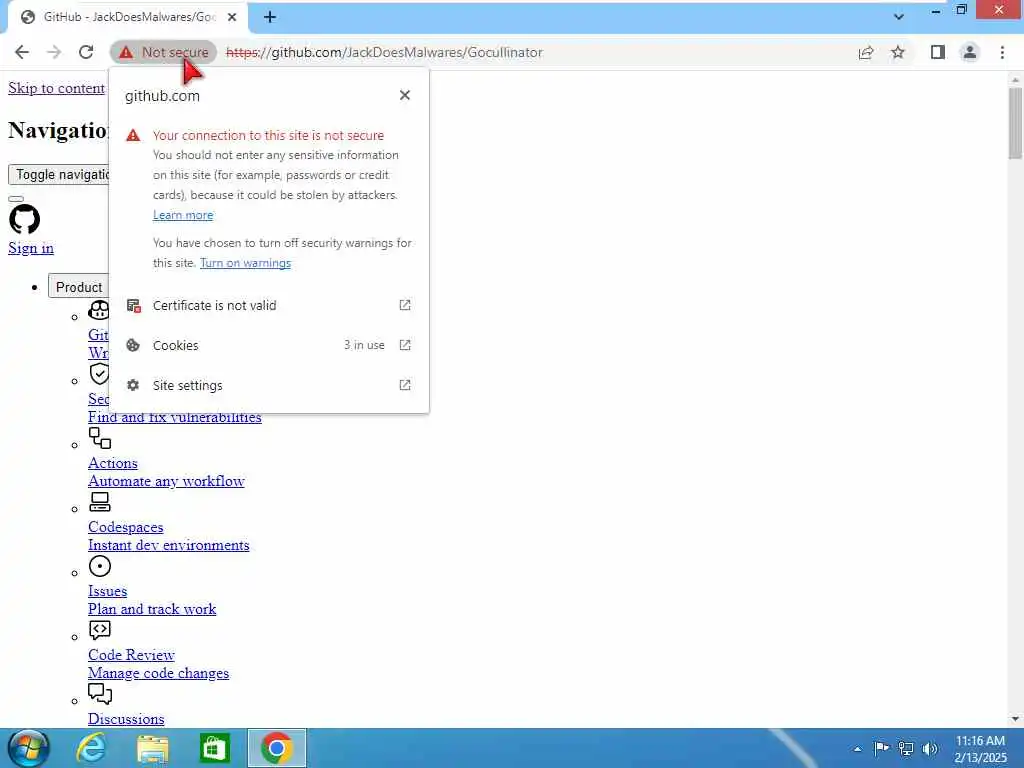Open the Learn more link in popup
This screenshot has width=1024, height=768.
point(183,215)
